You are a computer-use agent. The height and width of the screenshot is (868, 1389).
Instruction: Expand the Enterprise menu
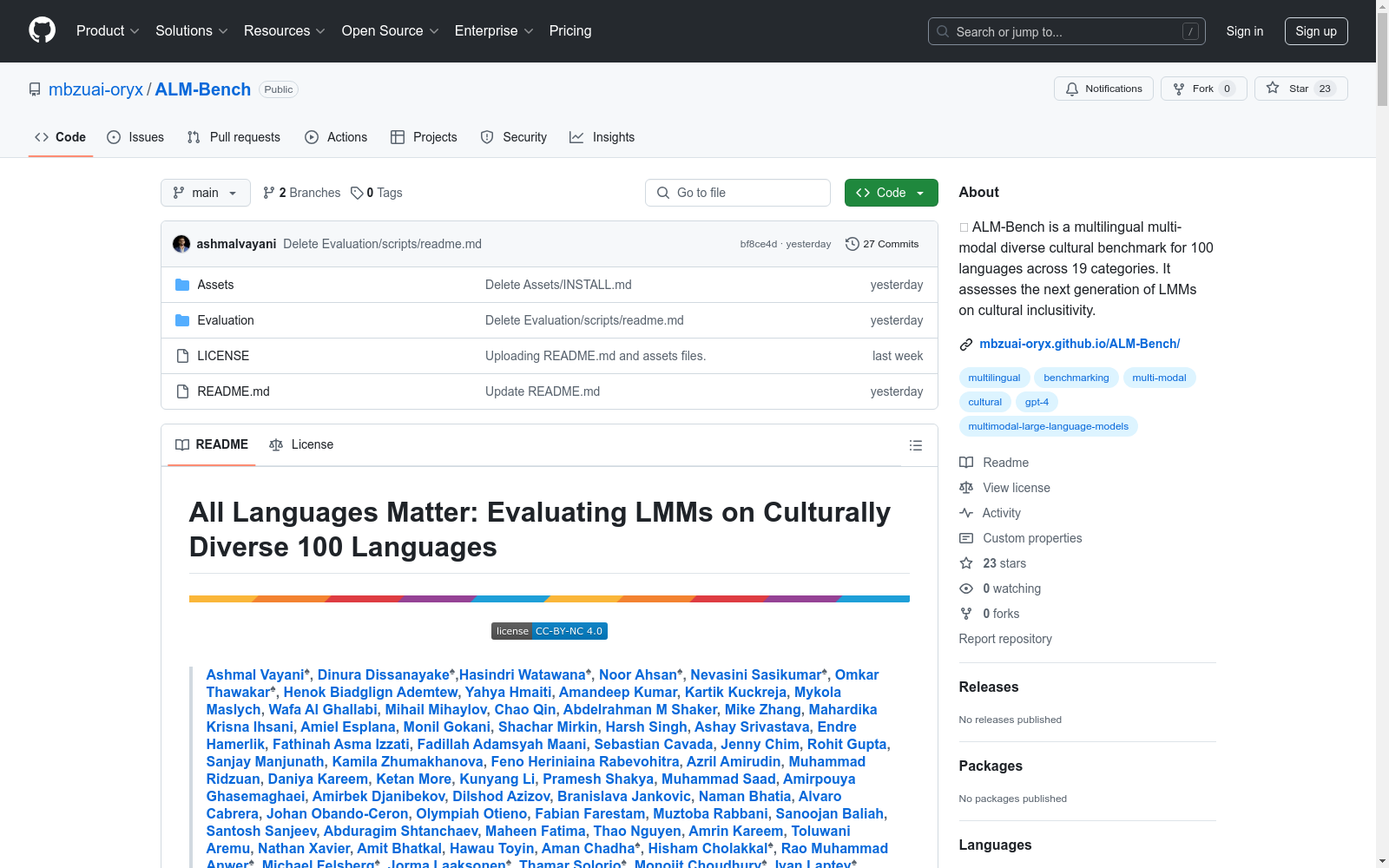[494, 31]
